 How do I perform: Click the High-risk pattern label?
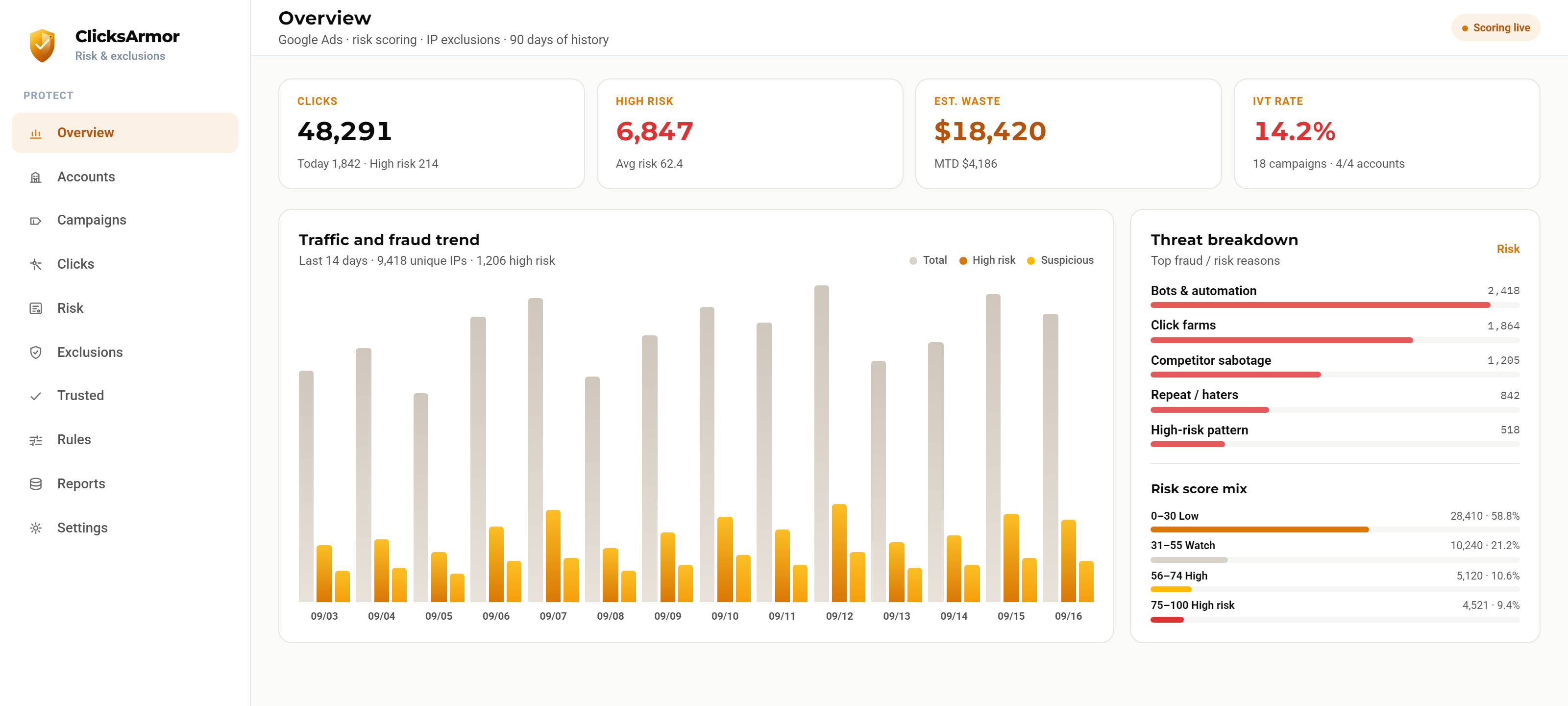tap(1199, 430)
